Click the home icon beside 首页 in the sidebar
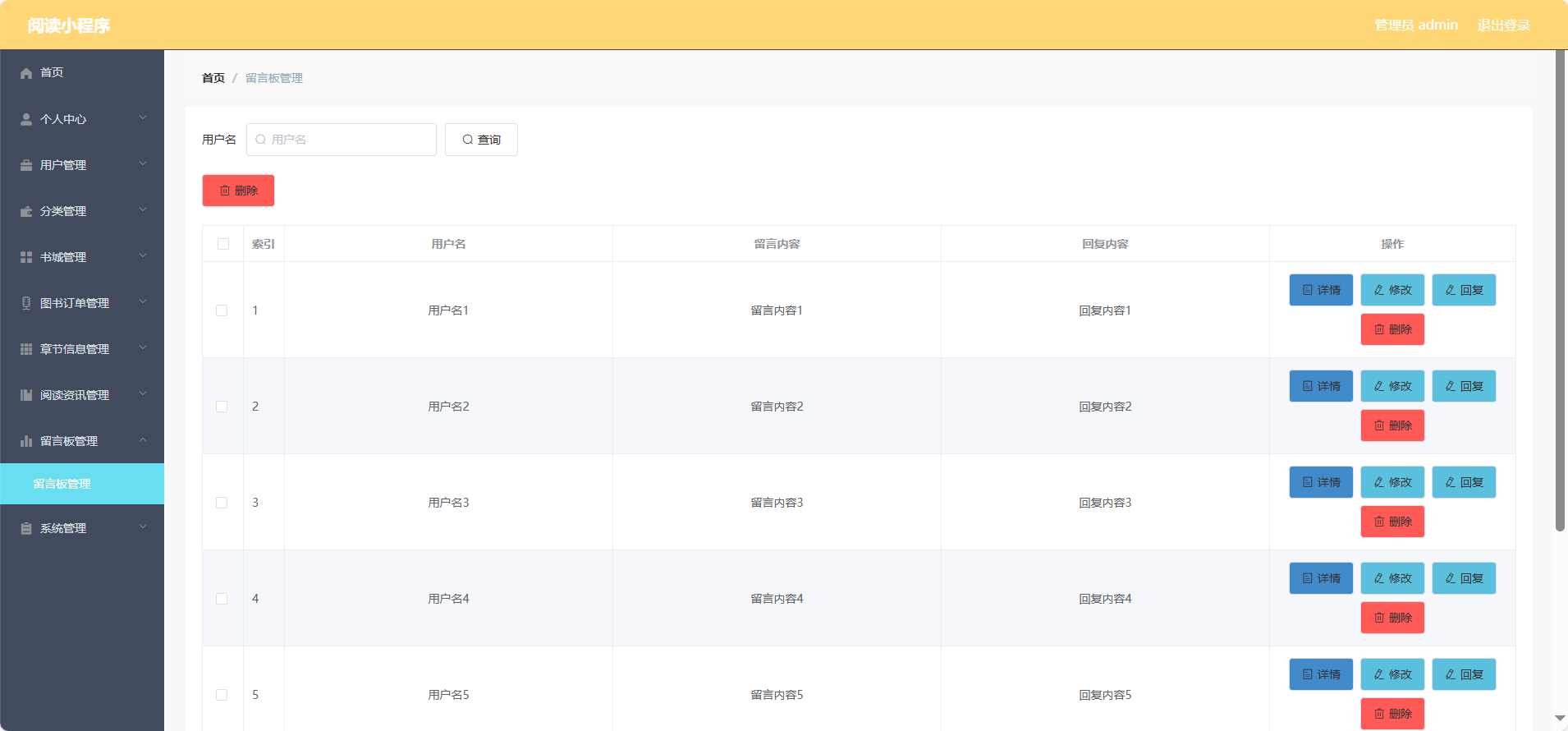The width and height of the screenshot is (1568, 731). pos(26,73)
